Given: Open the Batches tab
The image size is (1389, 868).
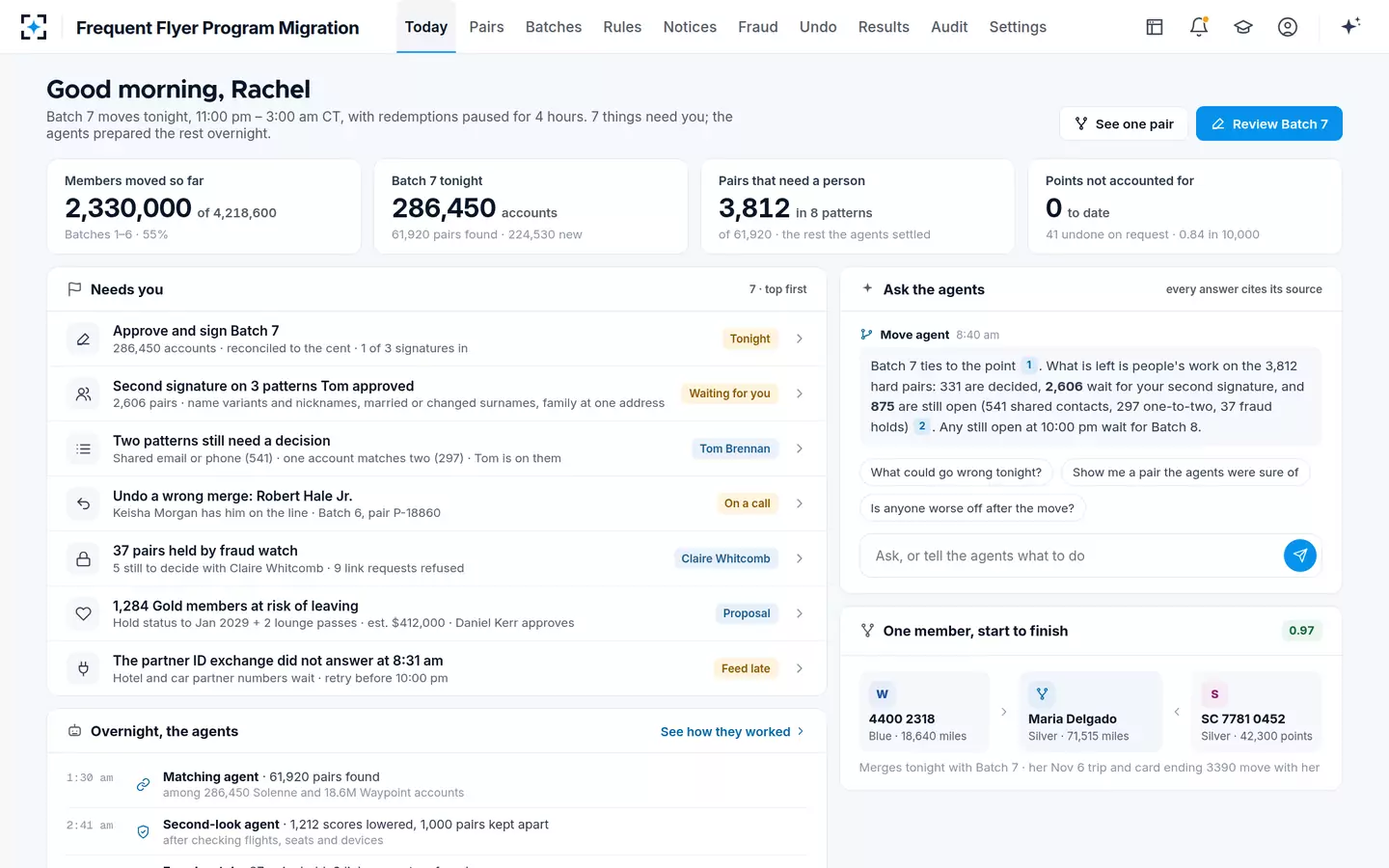Looking at the screenshot, I should tap(554, 27).
